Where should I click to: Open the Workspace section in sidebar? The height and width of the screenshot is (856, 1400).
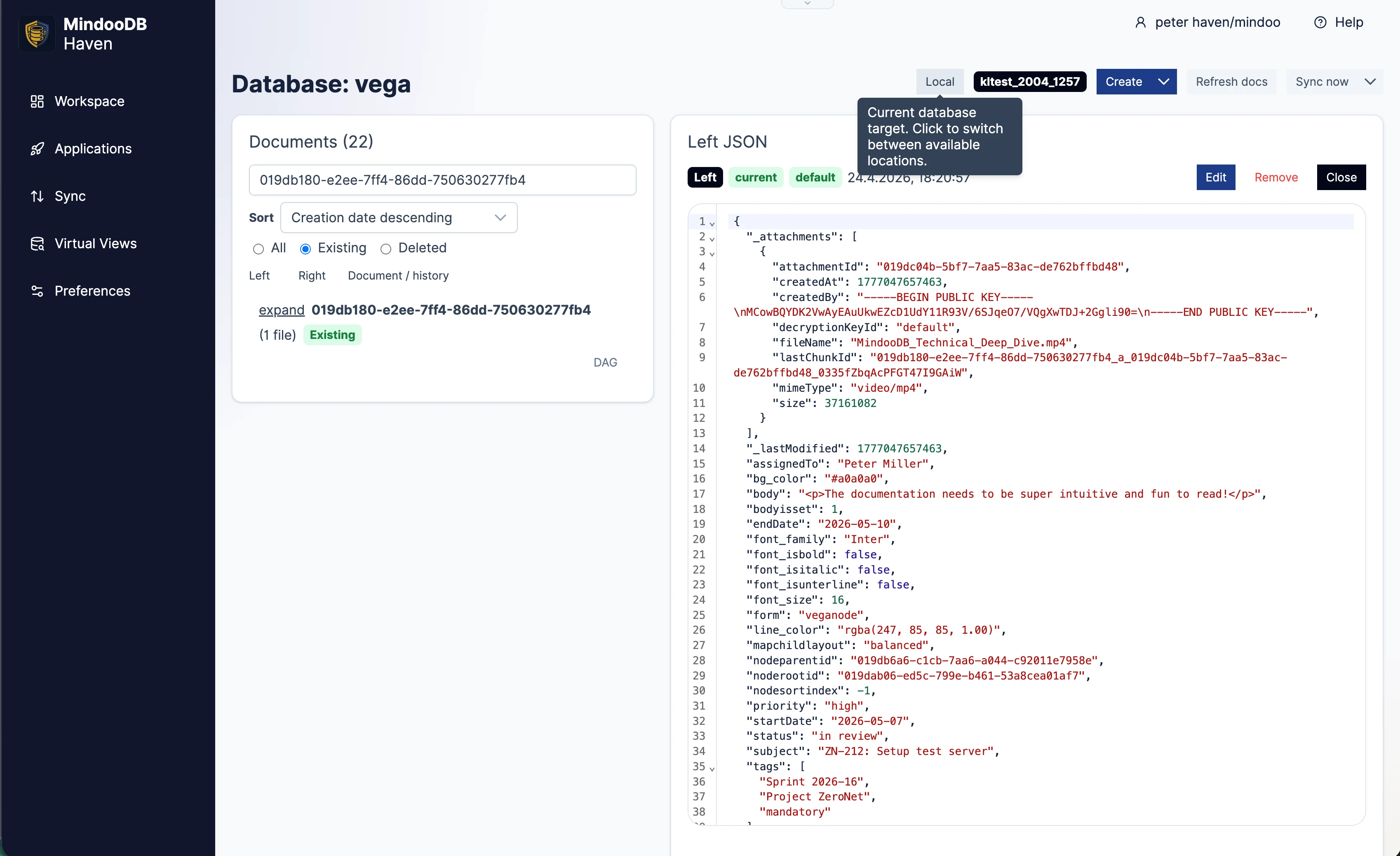click(x=89, y=101)
